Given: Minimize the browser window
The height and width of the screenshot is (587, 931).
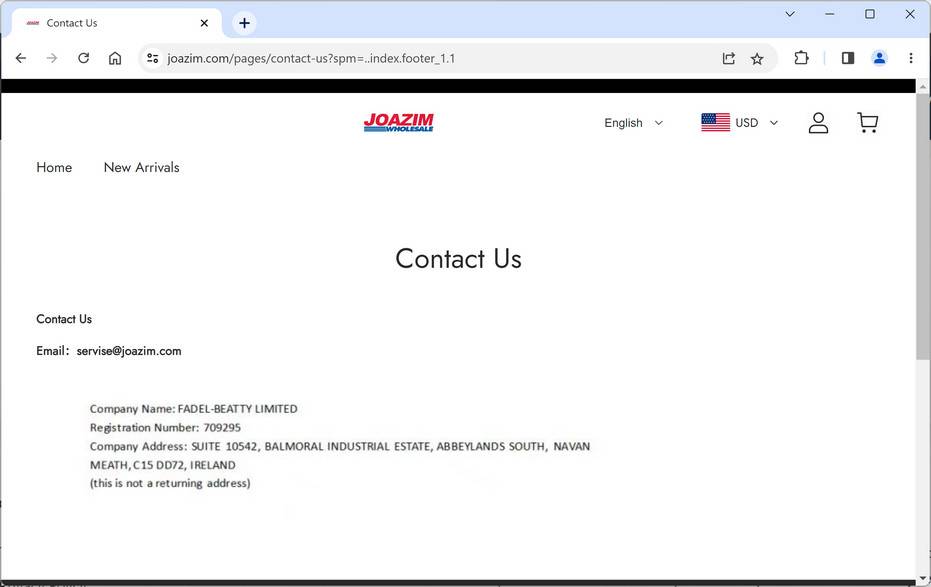Looking at the screenshot, I should coord(829,14).
